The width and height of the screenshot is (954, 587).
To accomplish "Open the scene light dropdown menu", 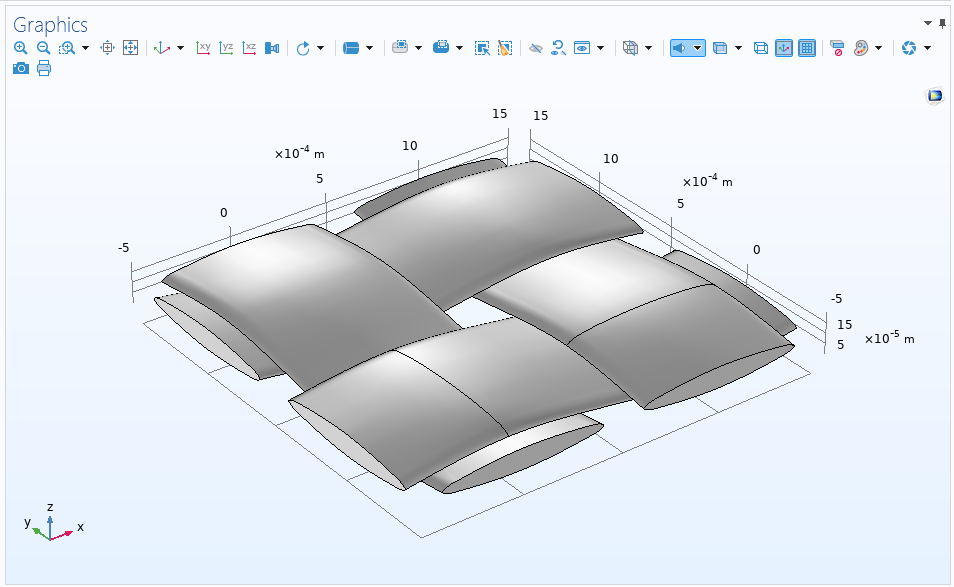I will (697, 48).
